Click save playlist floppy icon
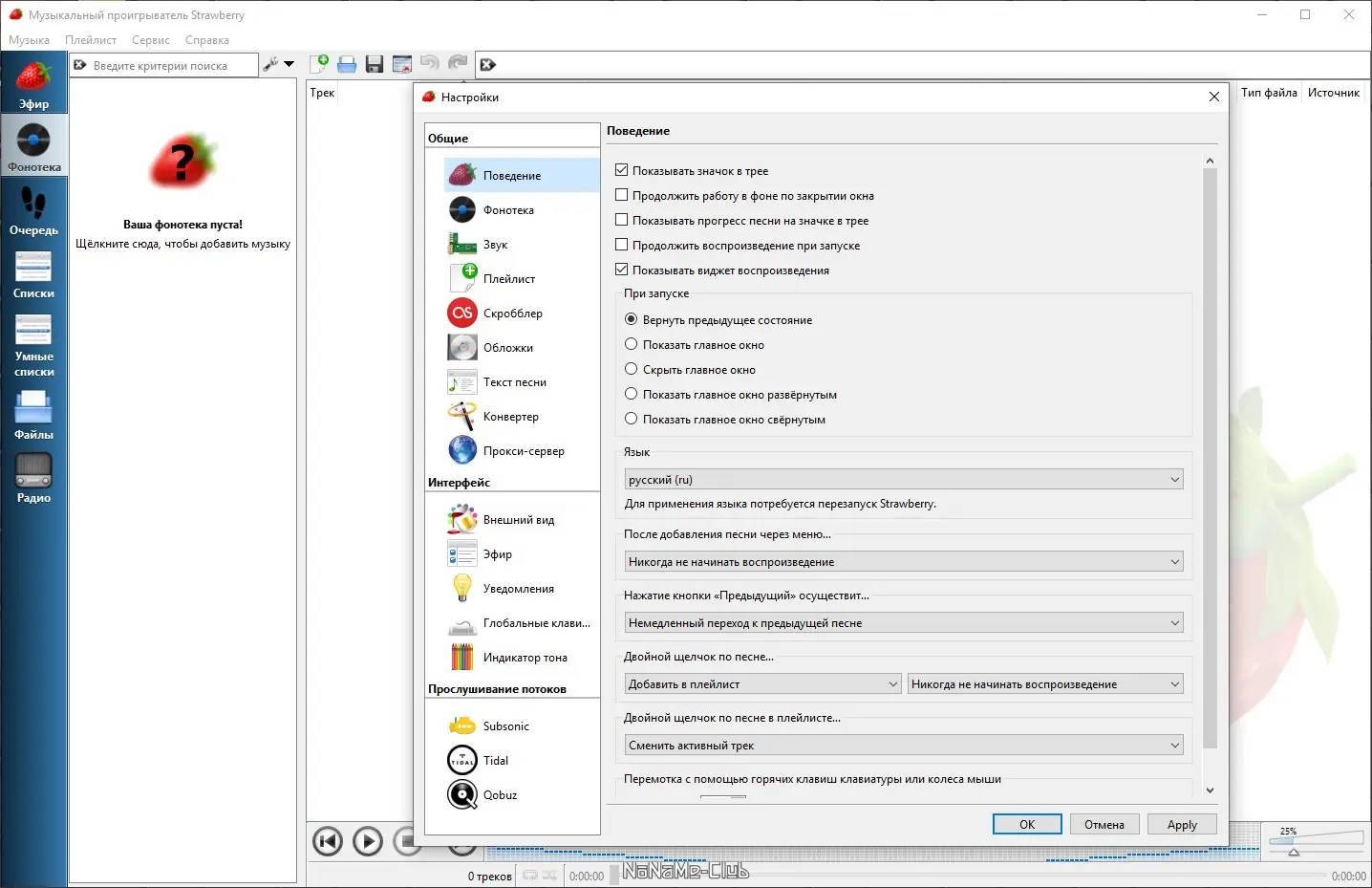The height and width of the screenshot is (888, 1372). point(375,64)
